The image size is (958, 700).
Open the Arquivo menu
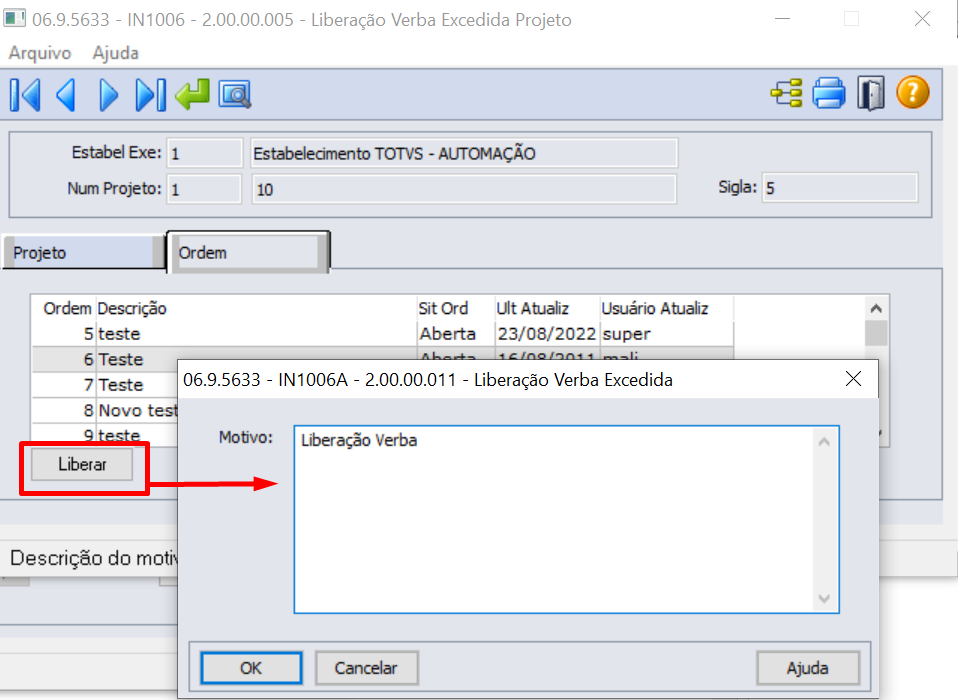40,53
